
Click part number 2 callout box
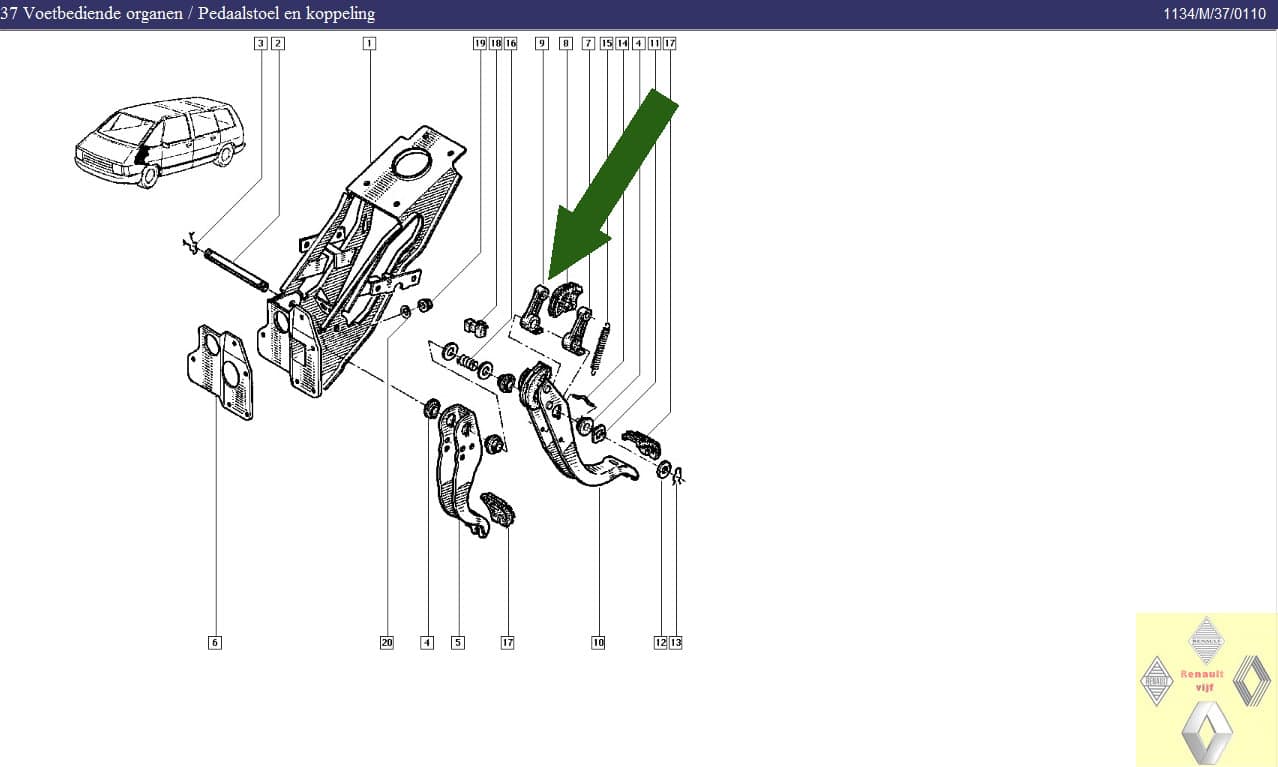[277, 43]
